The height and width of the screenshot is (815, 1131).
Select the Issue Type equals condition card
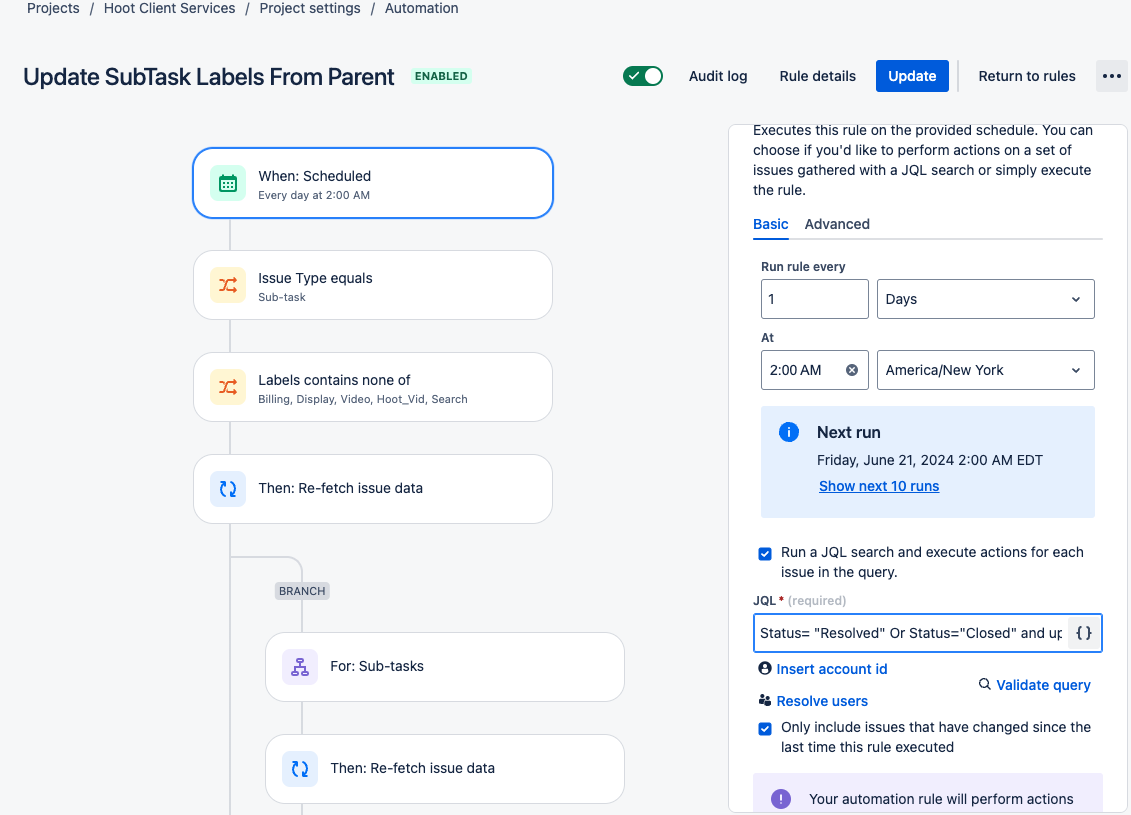pyautogui.click(x=373, y=285)
